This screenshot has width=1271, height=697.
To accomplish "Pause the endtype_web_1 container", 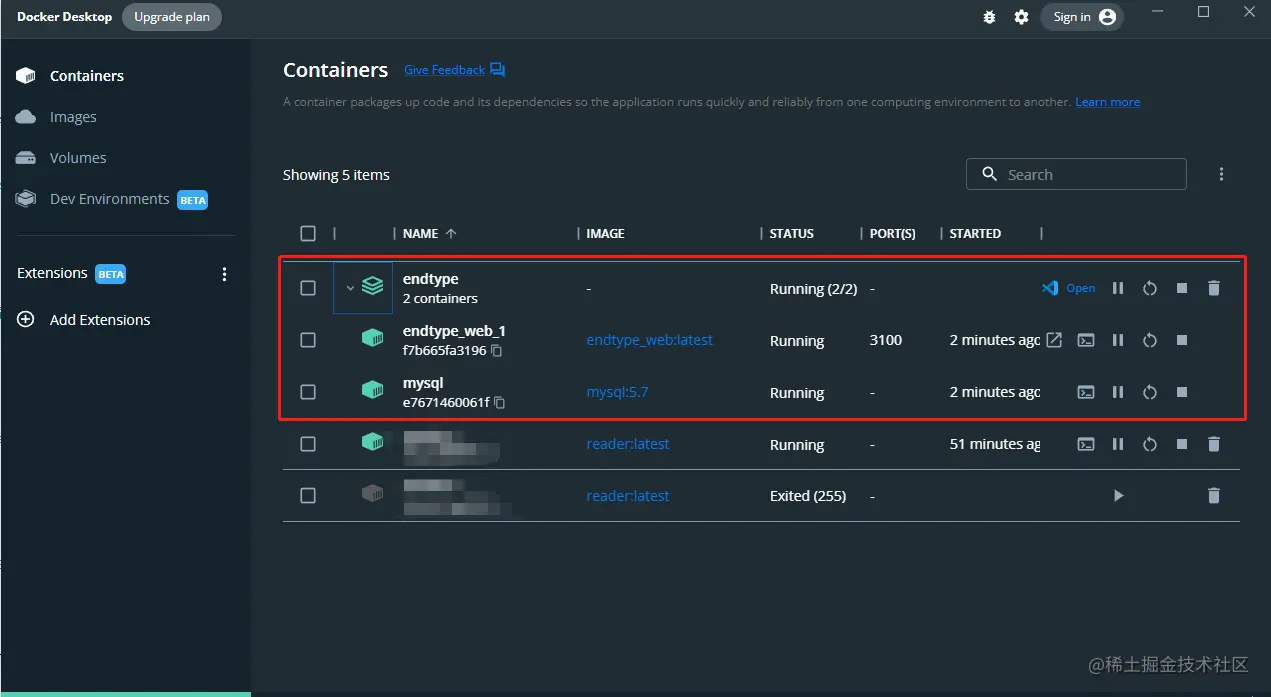I will click(x=1118, y=340).
